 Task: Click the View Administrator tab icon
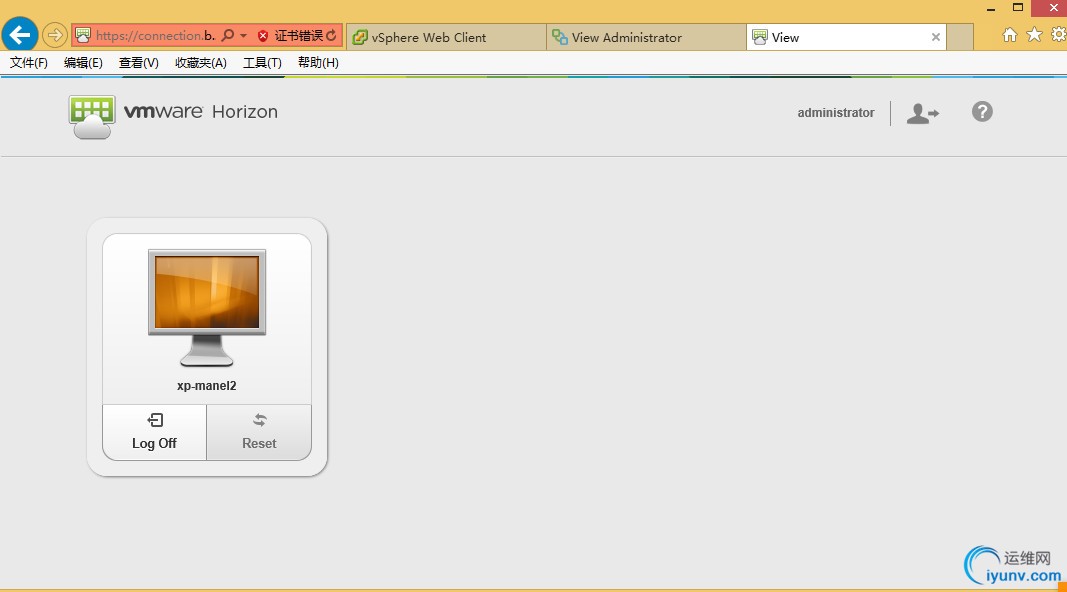click(560, 37)
